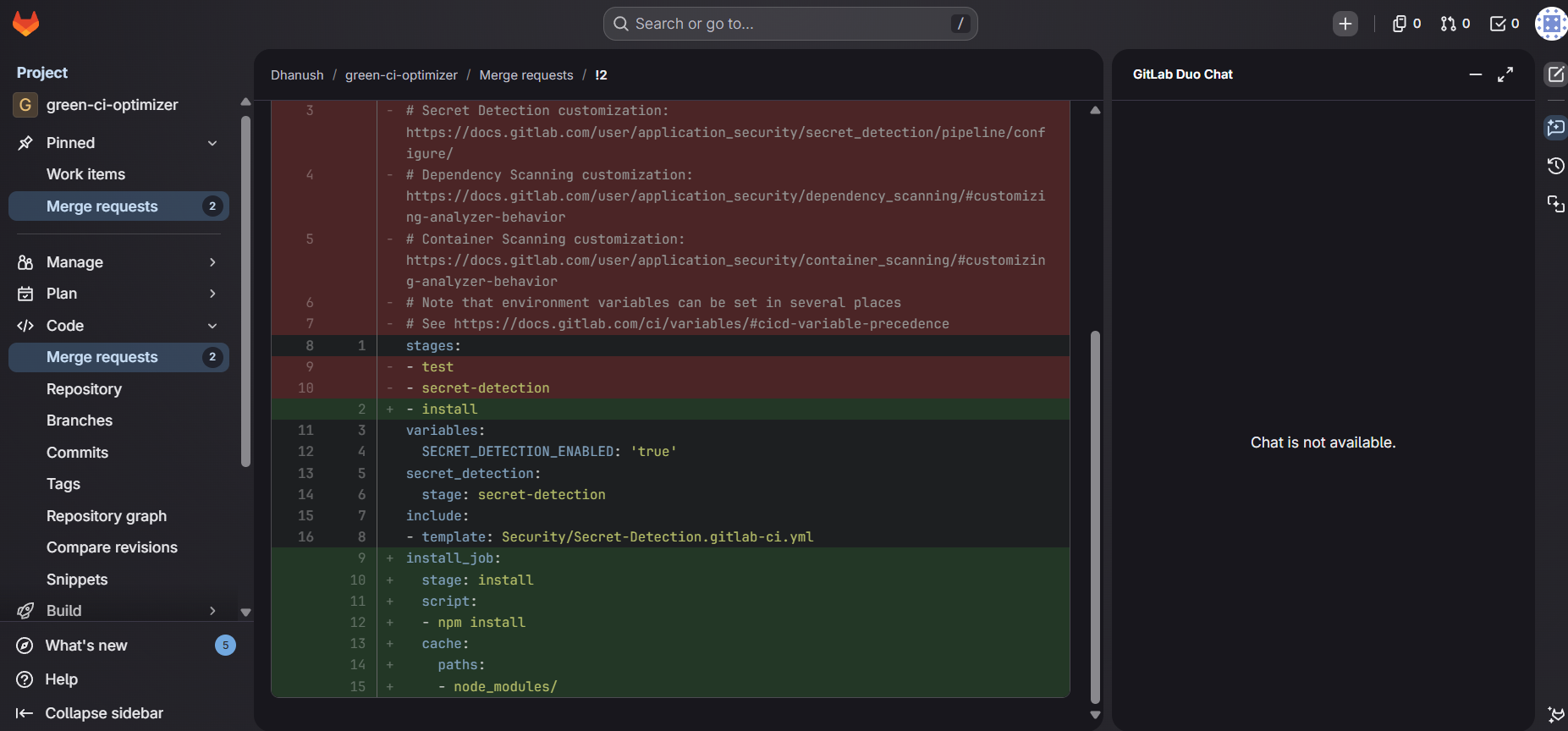This screenshot has width=1568, height=731.
Task: Click the !2 breadcrumb link
Action: (x=601, y=75)
